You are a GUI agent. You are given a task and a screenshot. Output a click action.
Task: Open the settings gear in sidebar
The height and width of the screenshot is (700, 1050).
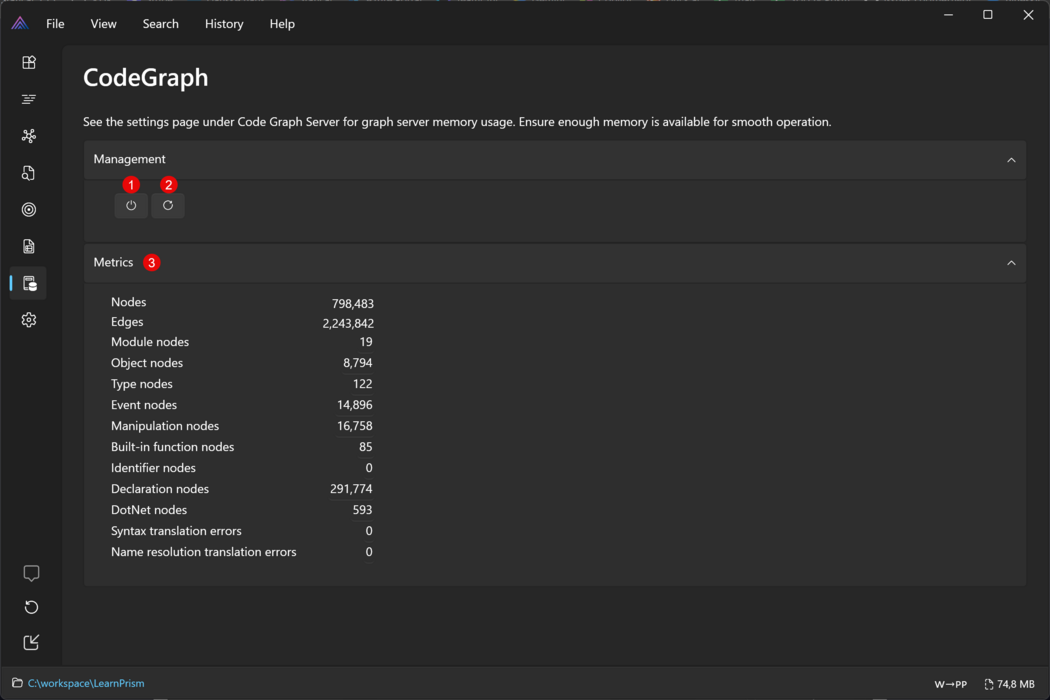pyautogui.click(x=29, y=320)
